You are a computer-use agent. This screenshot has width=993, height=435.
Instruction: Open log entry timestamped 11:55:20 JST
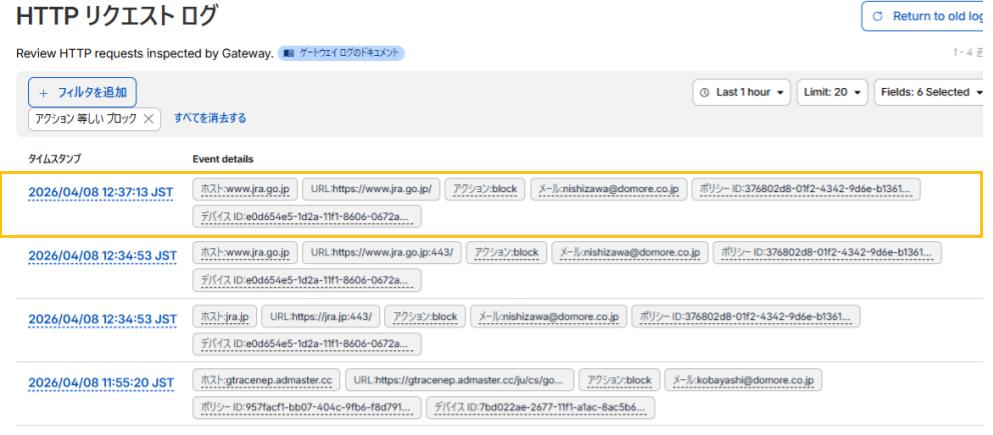(100, 381)
